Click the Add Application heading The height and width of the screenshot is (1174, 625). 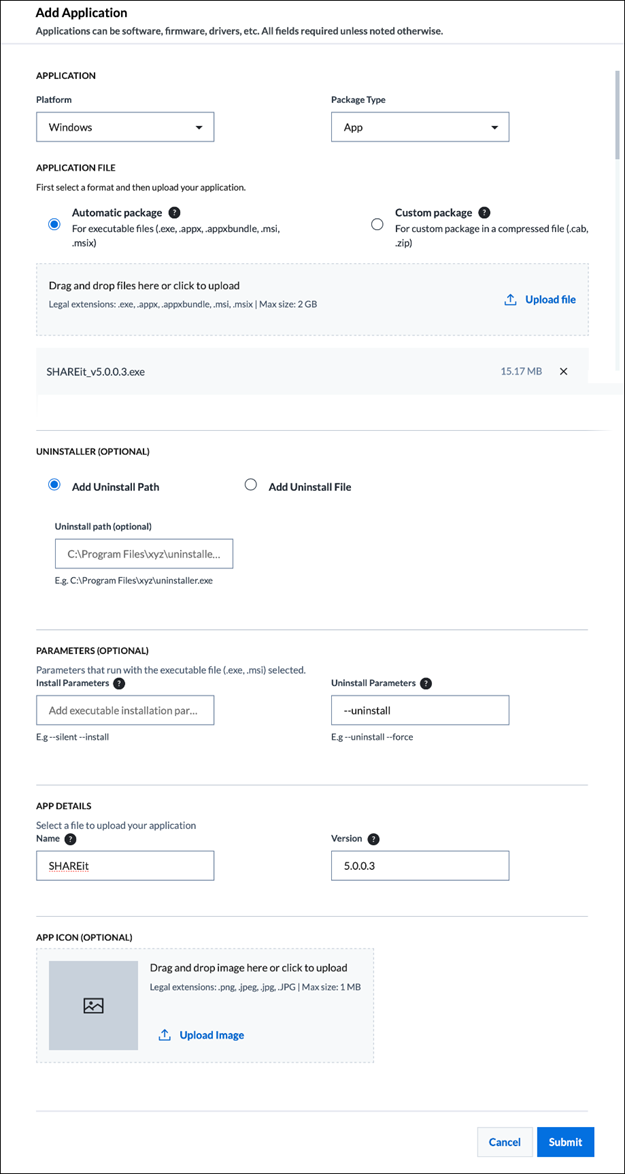[x=82, y=13]
